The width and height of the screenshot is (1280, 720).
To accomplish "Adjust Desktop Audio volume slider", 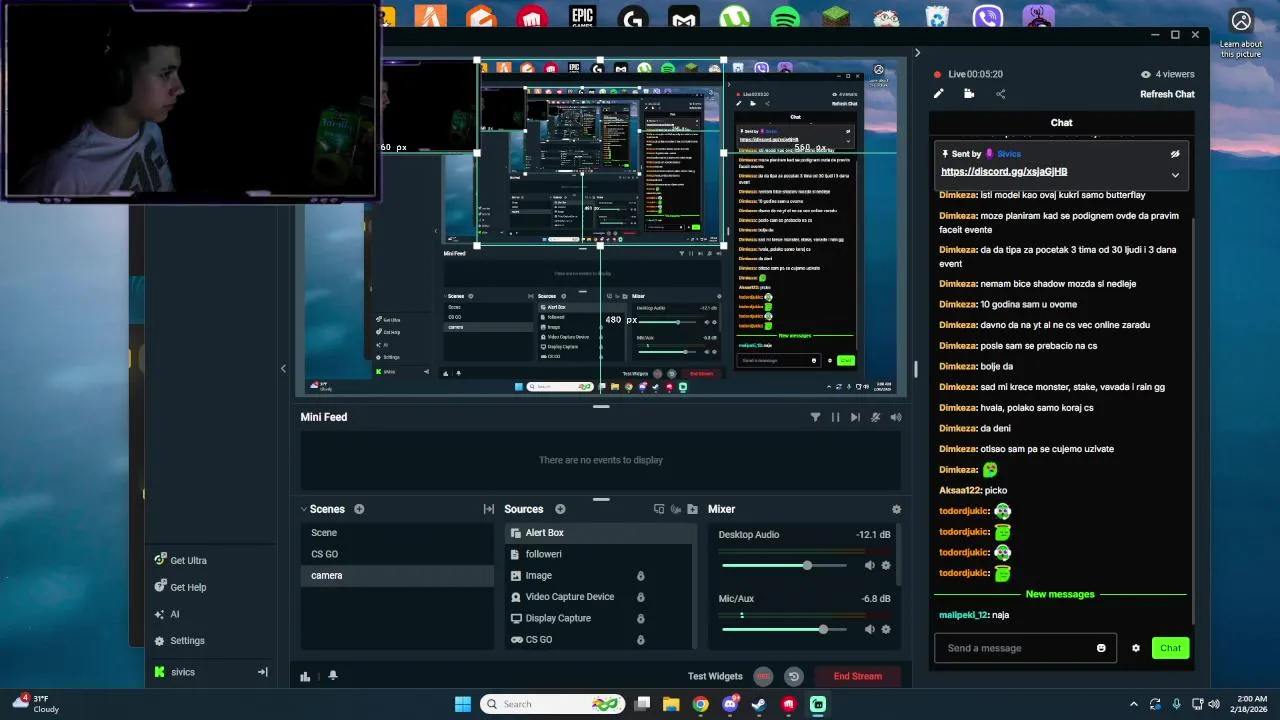I will tap(784, 566).
